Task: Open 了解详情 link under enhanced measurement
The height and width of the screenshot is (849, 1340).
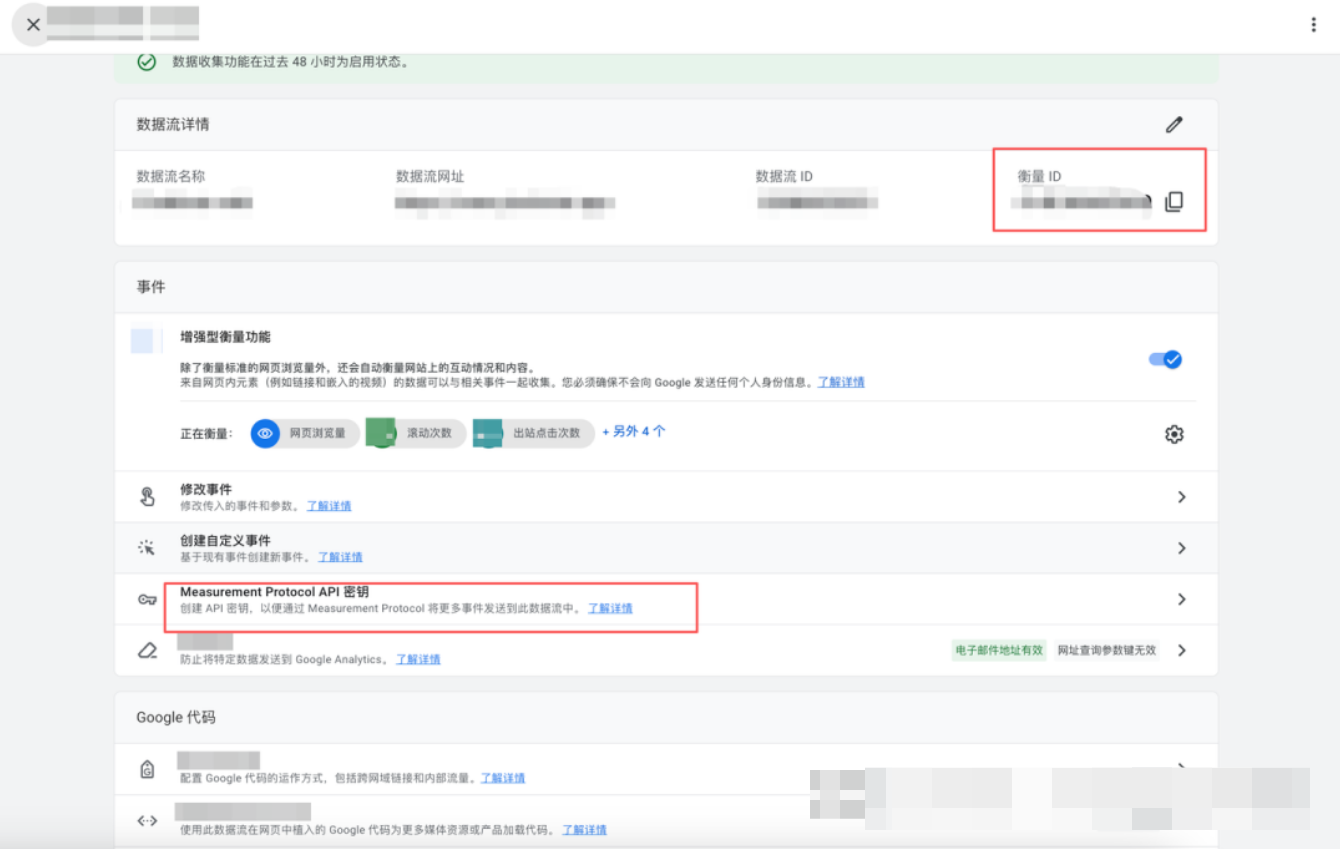Action: coord(840,382)
